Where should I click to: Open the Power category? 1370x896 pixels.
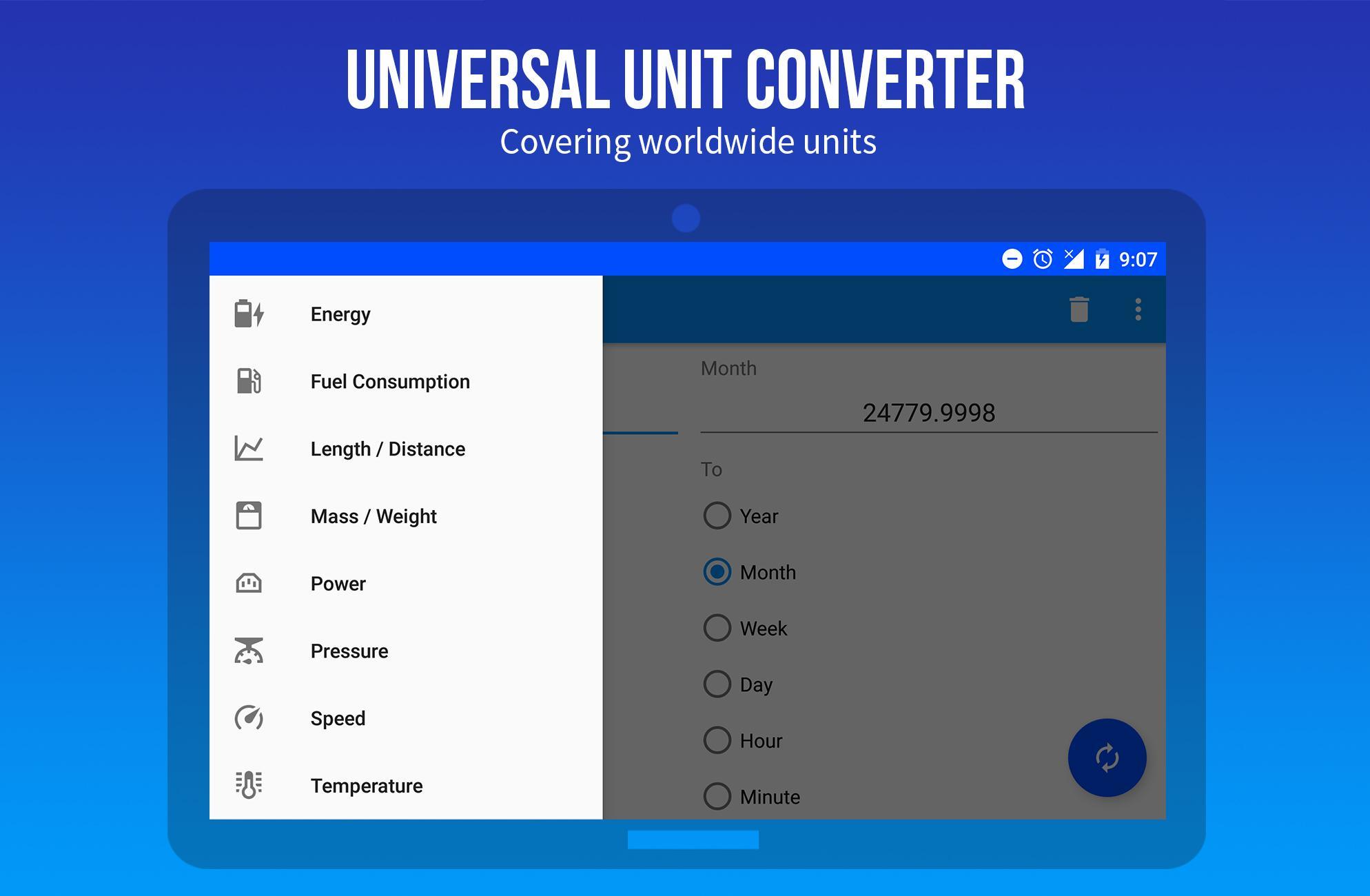pos(406,584)
